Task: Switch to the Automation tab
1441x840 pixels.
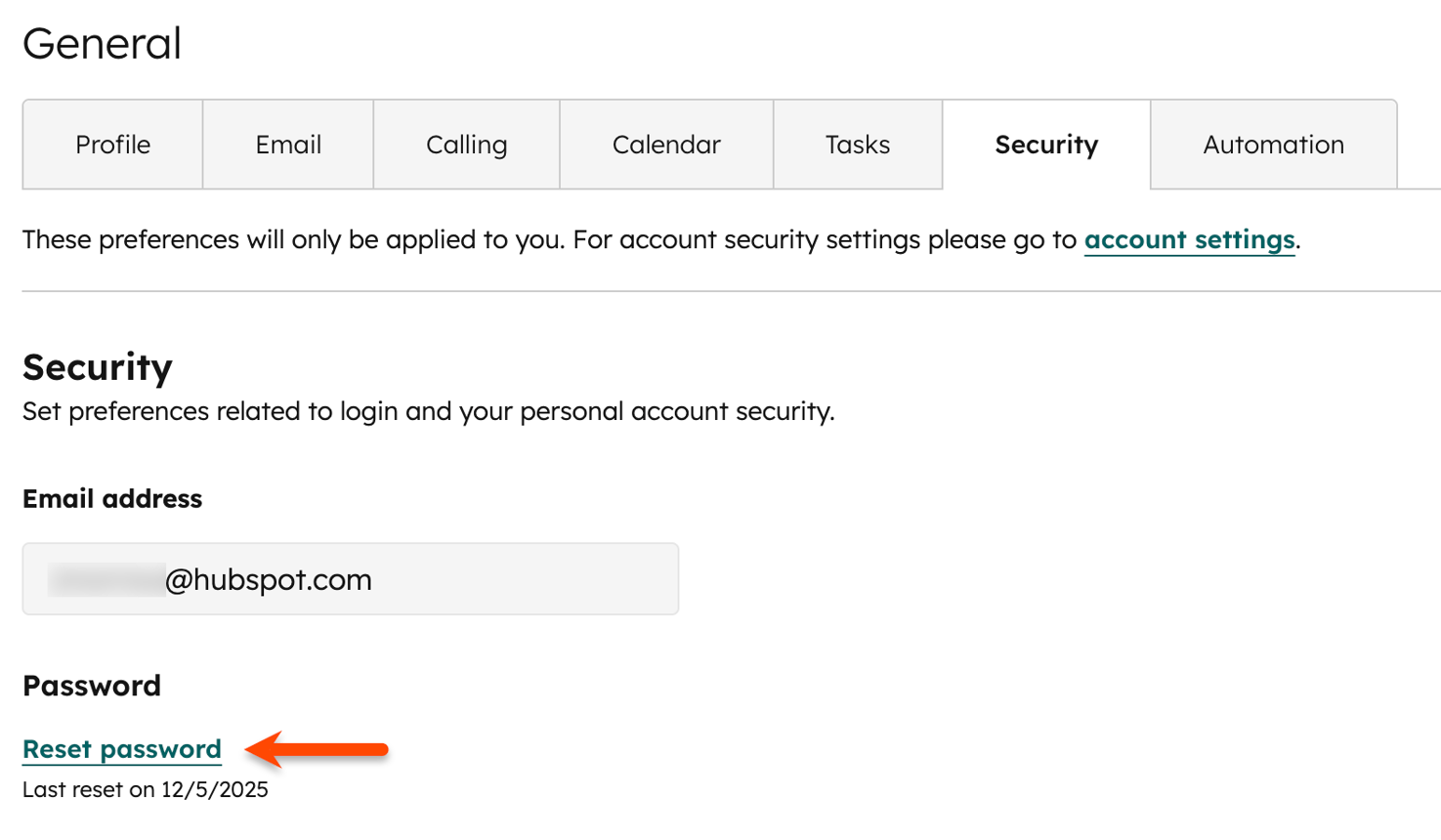Action: point(1273,144)
